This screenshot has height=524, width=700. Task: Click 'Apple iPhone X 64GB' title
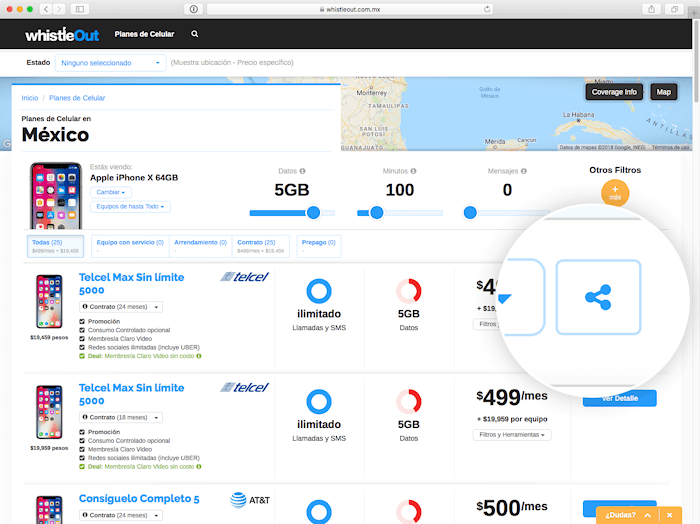pyautogui.click(x=134, y=178)
